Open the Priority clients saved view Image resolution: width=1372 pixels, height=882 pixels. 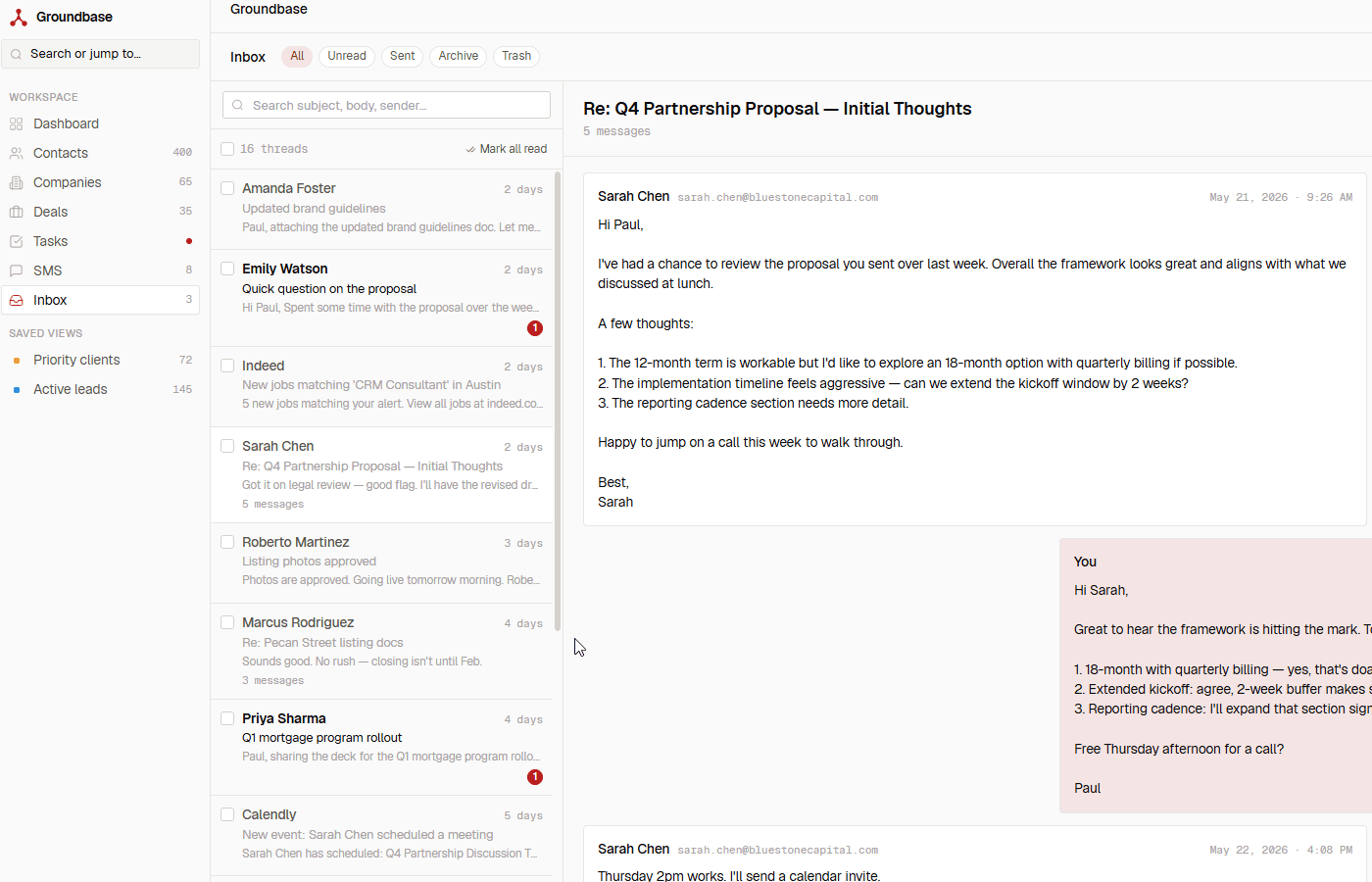(x=101, y=361)
